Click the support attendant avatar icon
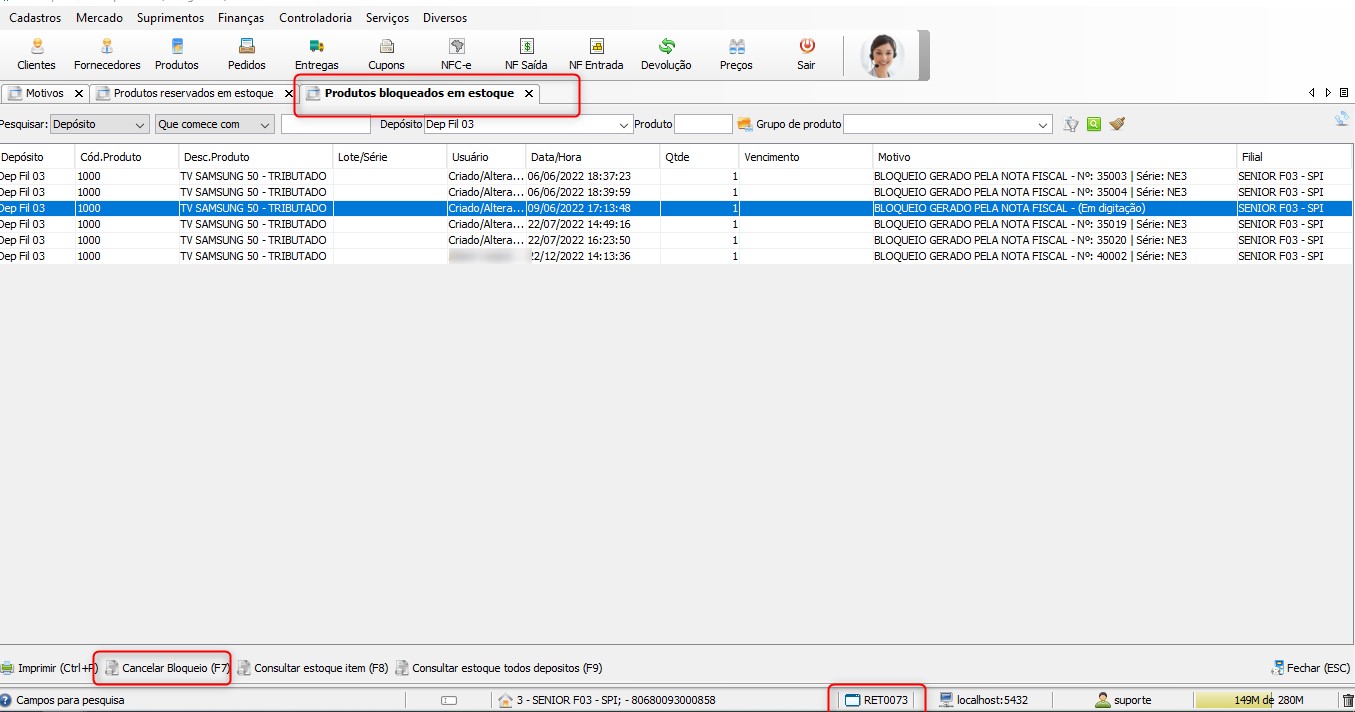The height and width of the screenshot is (712, 1355). 882,55
